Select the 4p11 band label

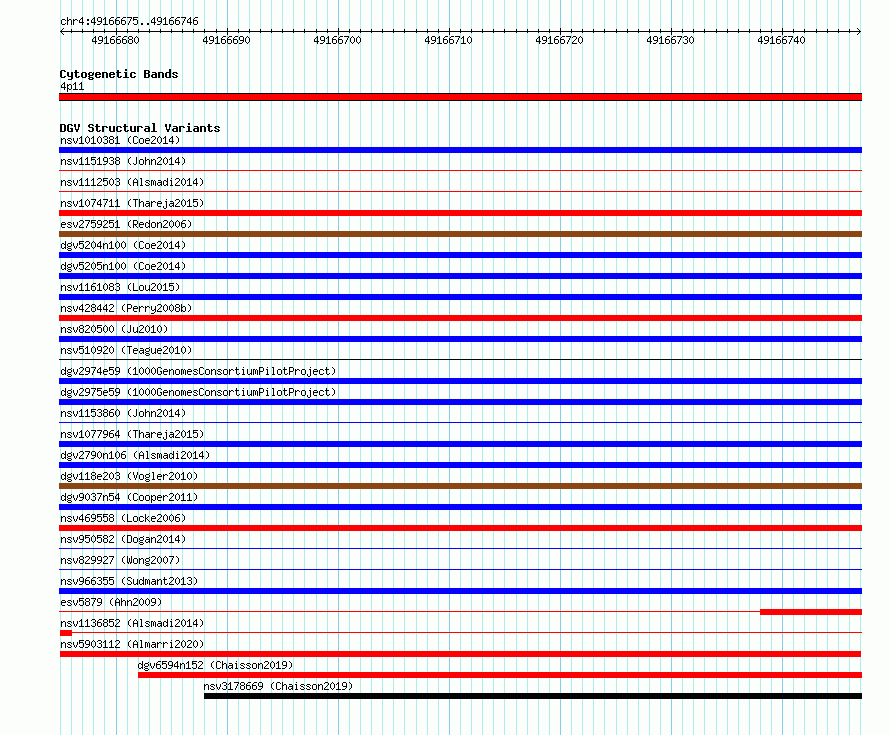(x=72, y=86)
